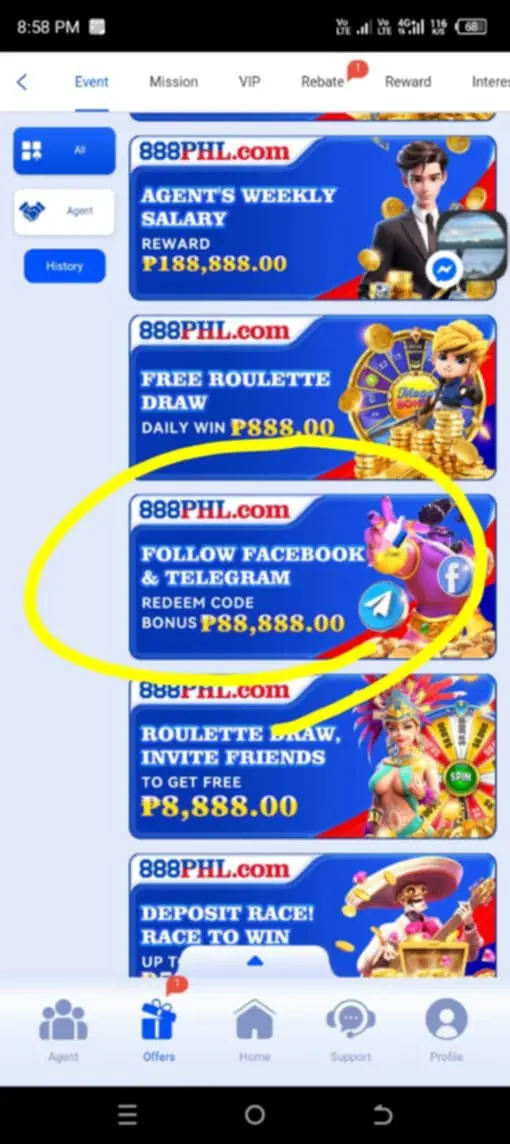
Task: Tap Android recent apps menu icon
Action: tap(127, 1114)
